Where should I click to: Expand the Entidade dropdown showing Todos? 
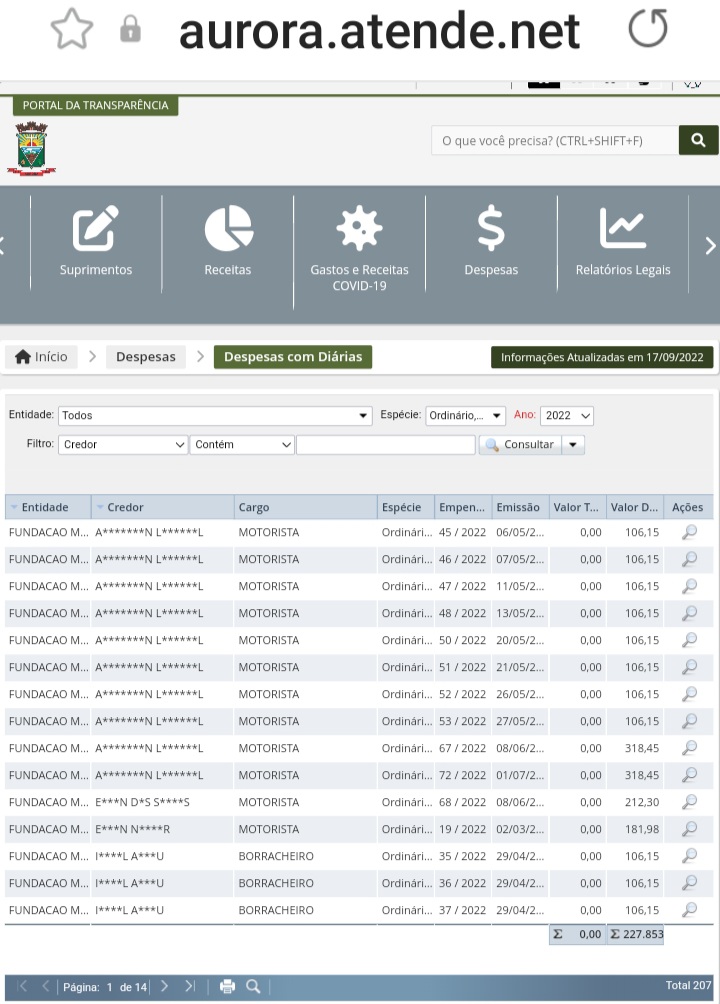click(x=215, y=416)
